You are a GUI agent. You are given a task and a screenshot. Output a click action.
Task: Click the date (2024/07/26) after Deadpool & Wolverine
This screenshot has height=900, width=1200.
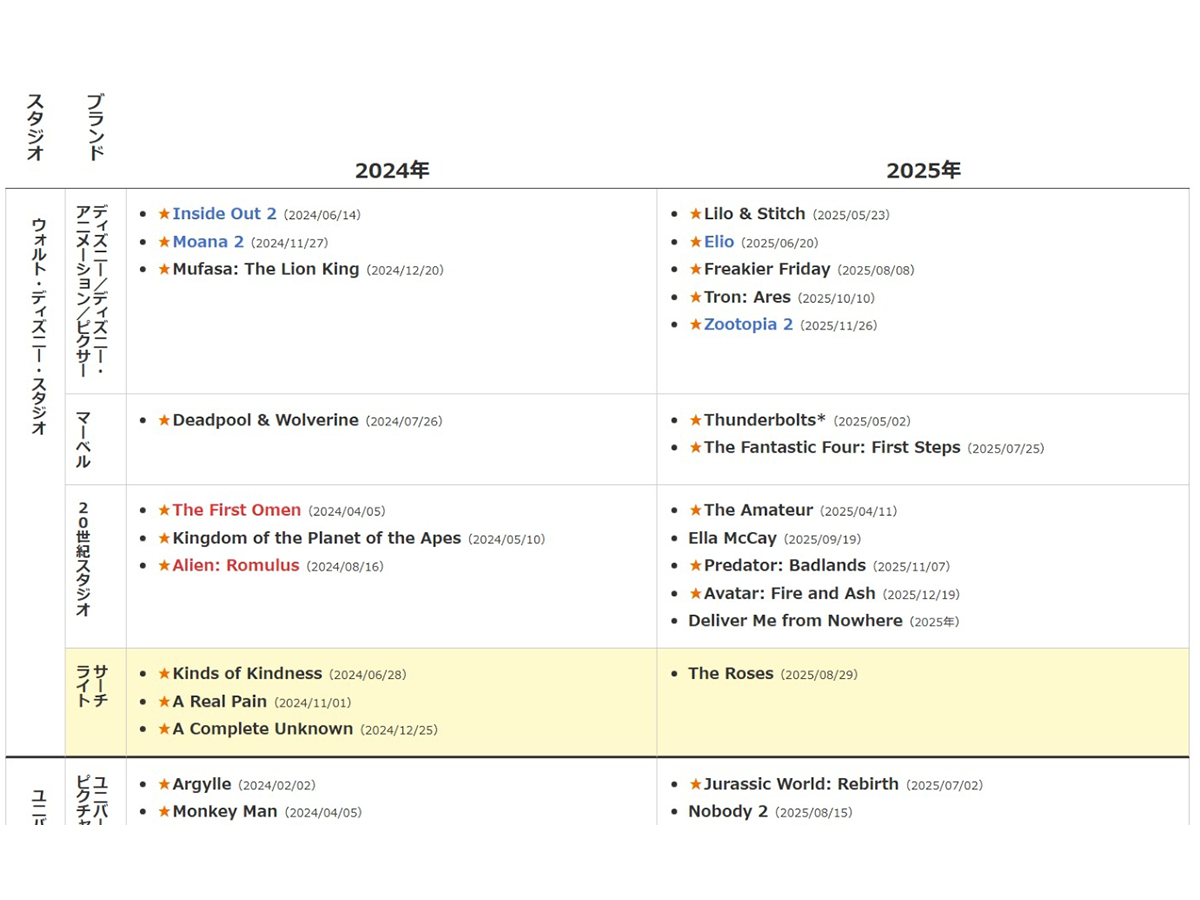(403, 421)
